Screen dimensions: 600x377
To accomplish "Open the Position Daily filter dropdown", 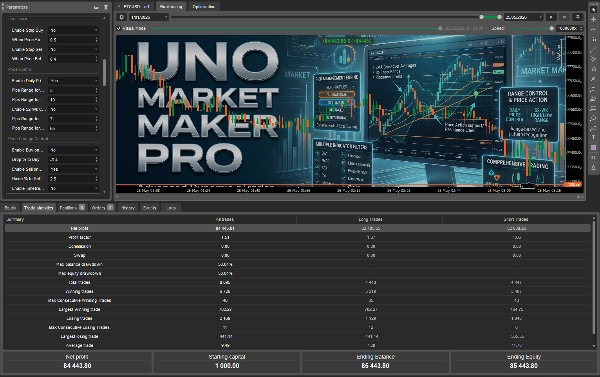I will pyautogui.click(x=73, y=81).
